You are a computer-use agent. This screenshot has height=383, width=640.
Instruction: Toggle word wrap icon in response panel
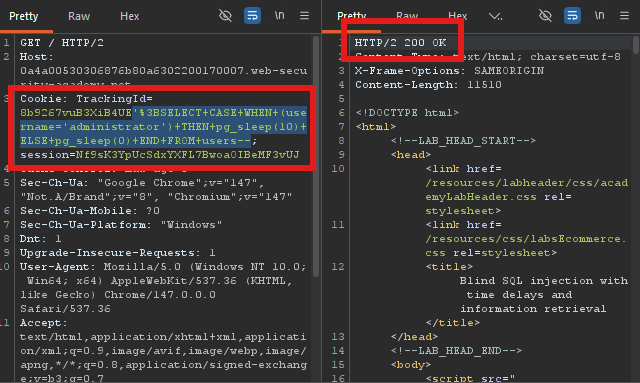(572, 16)
